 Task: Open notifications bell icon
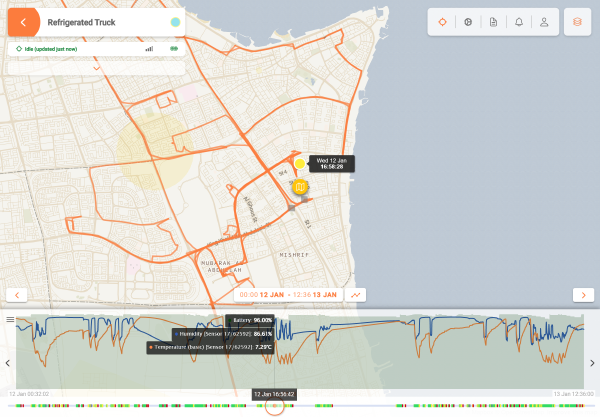[x=519, y=22]
